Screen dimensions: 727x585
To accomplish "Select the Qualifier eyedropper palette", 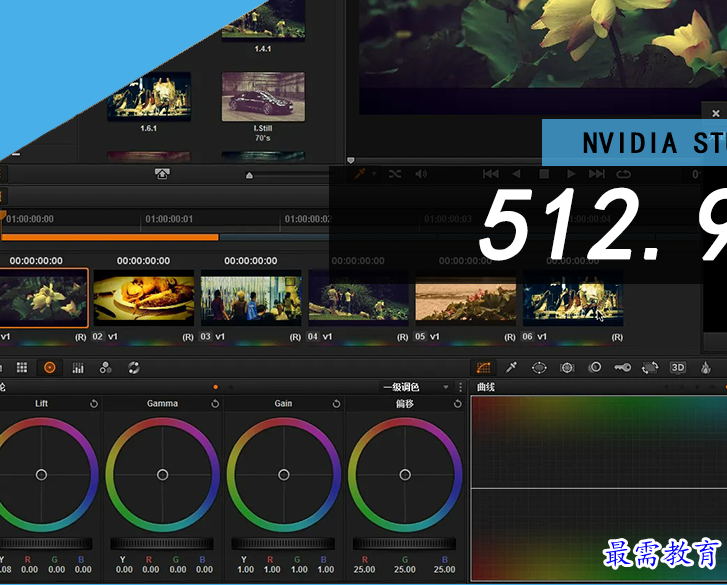I will tap(511, 368).
